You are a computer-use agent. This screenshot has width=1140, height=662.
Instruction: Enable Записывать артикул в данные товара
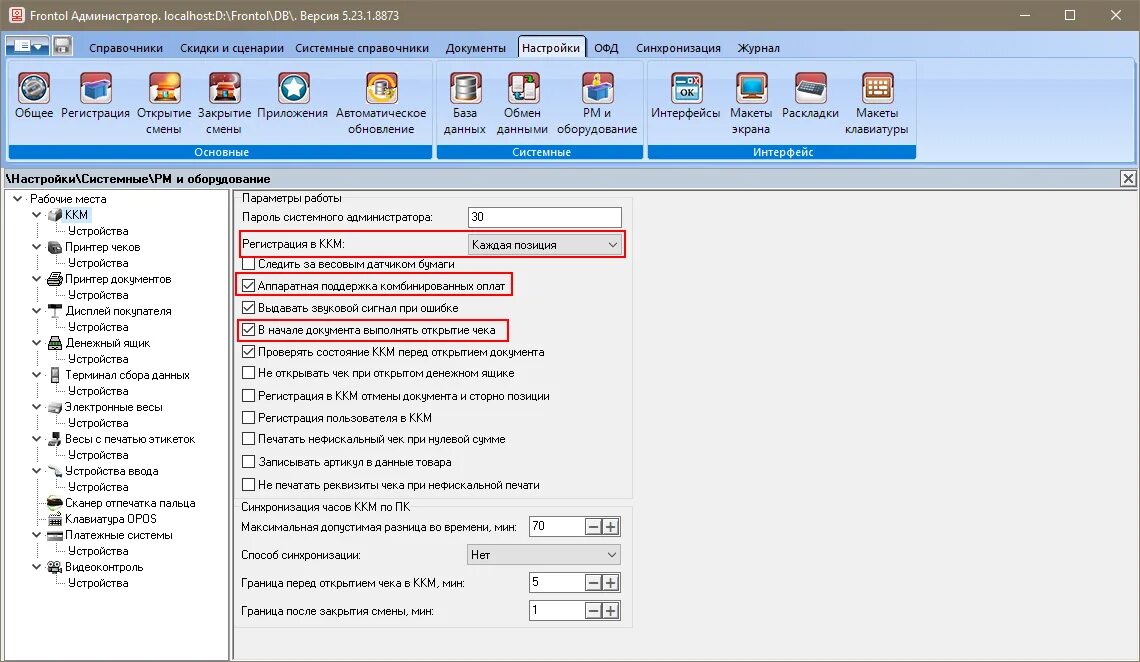click(248, 461)
